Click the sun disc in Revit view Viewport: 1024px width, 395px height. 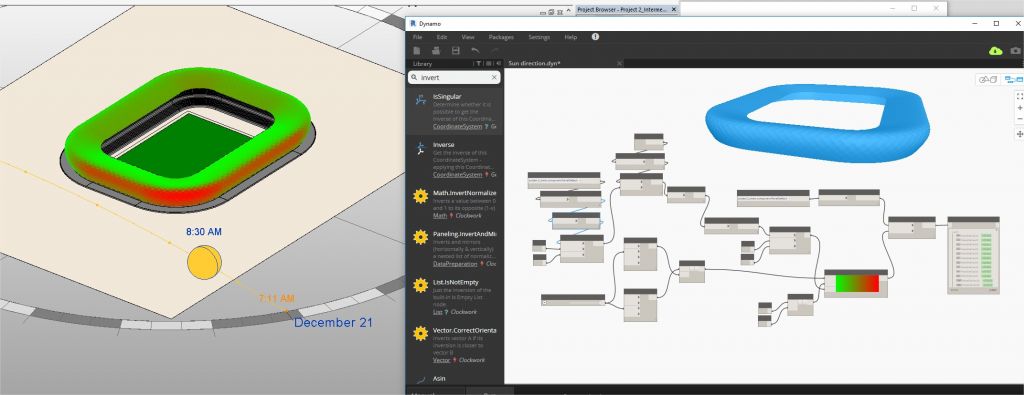(x=205, y=262)
